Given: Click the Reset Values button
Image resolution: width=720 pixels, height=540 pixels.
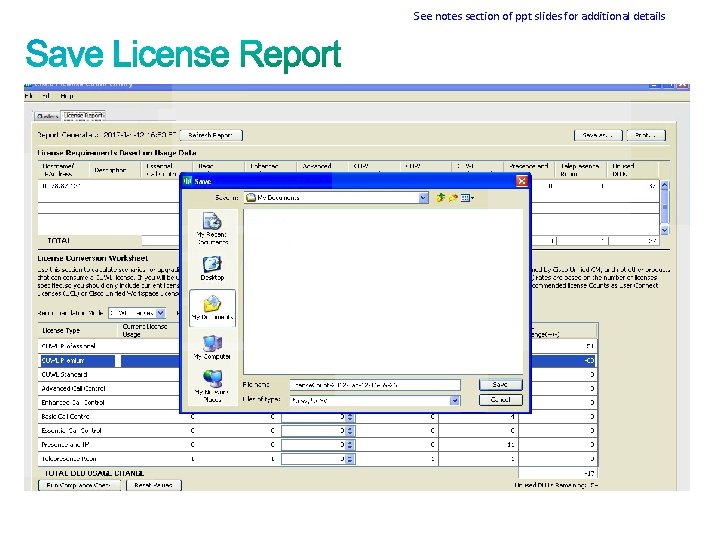Looking at the screenshot, I should coord(154,485).
